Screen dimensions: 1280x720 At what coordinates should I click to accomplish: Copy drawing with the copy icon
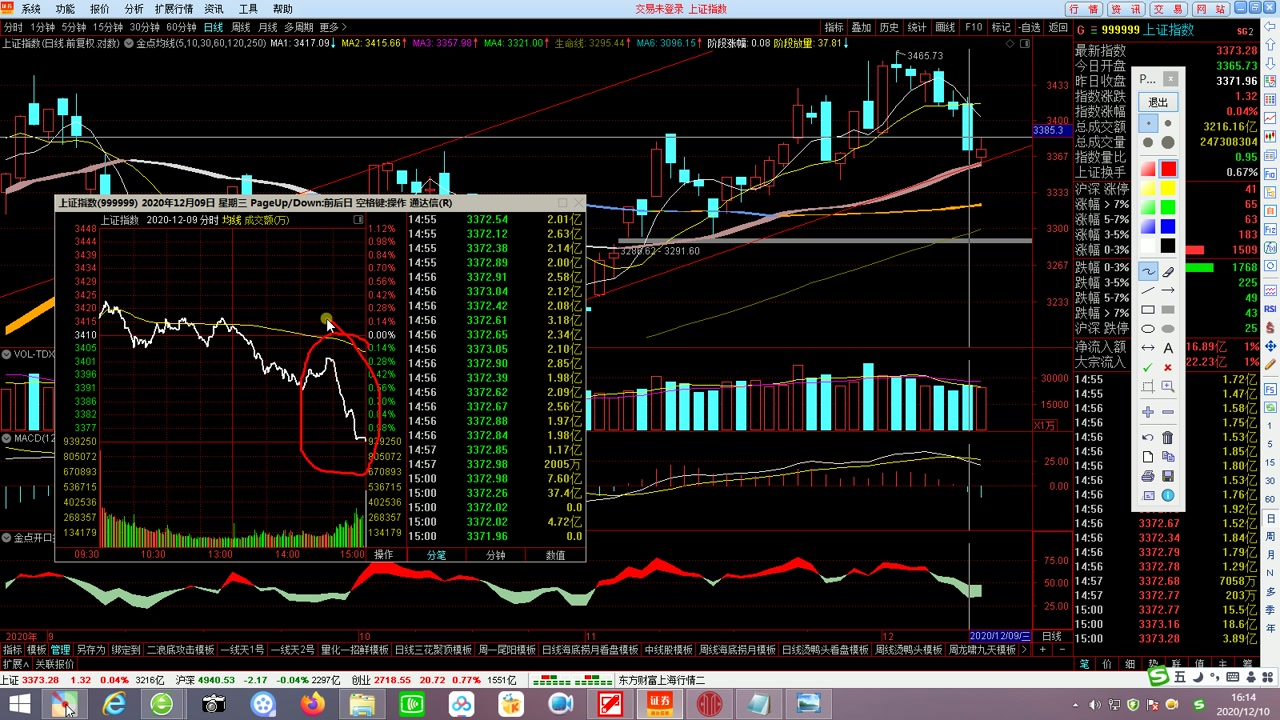coord(1168,457)
